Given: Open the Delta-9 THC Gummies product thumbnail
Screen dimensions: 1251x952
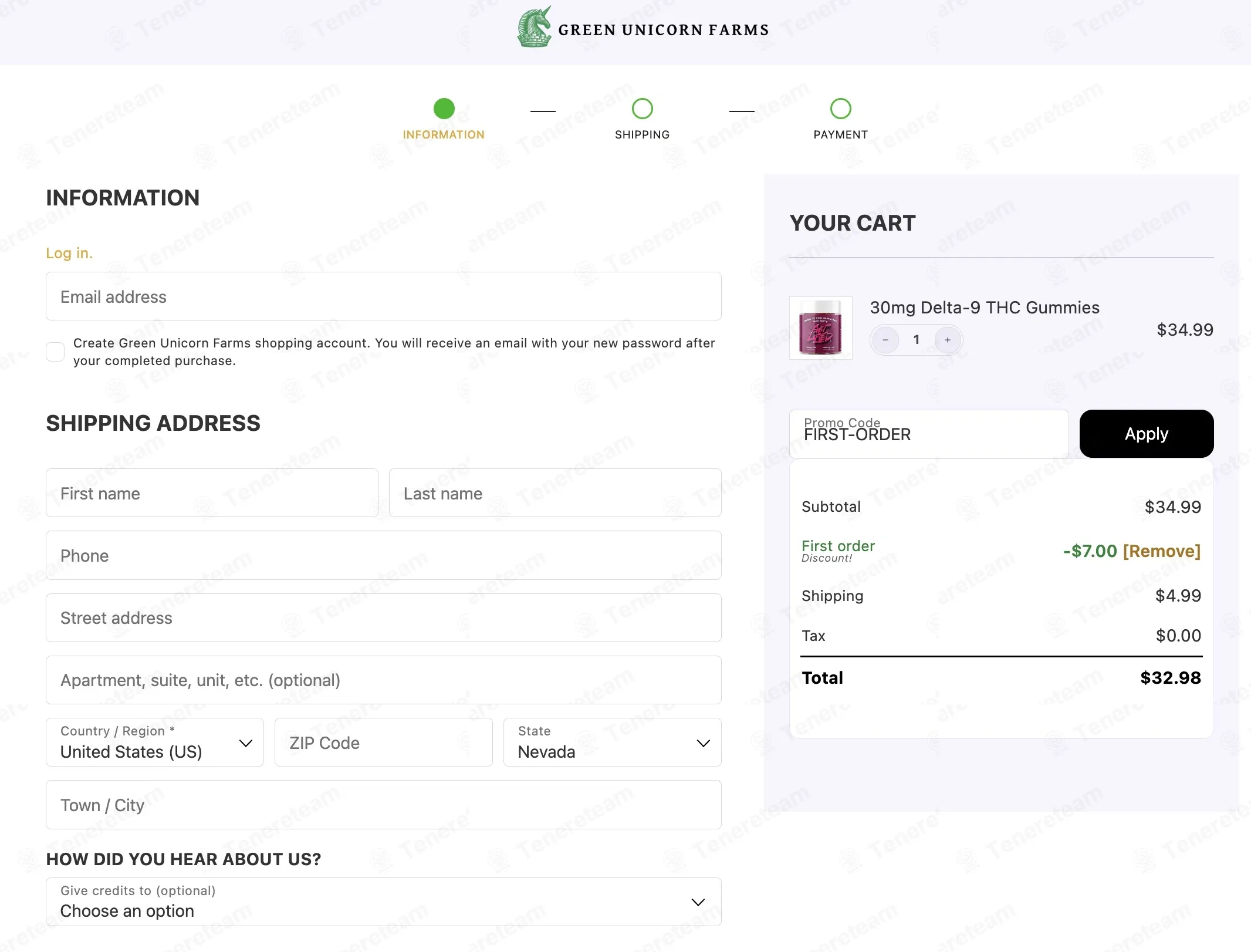Looking at the screenshot, I should (x=820, y=328).
